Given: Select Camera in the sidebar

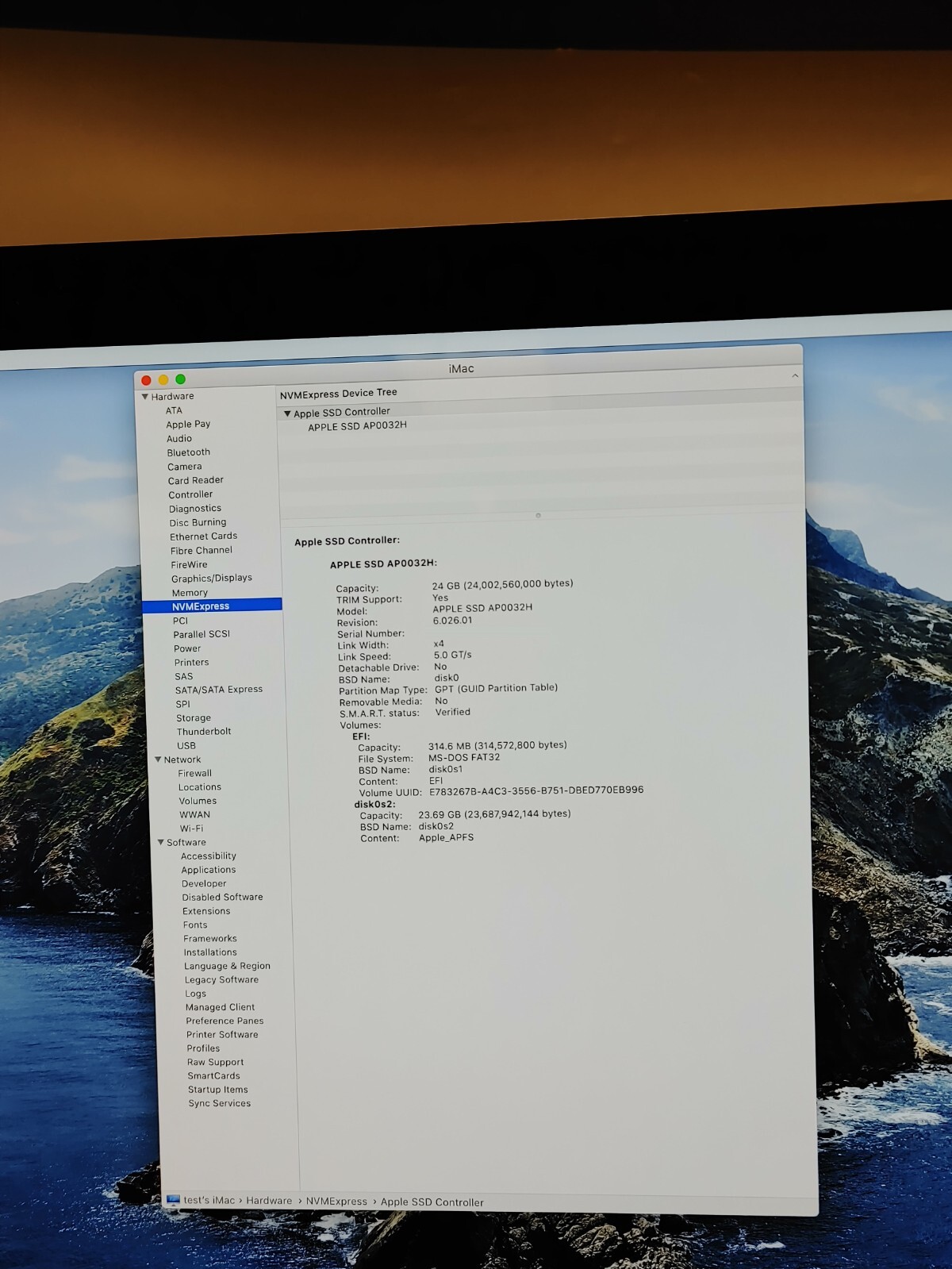Looking at the screenshot, I should (x=185, y=467).
